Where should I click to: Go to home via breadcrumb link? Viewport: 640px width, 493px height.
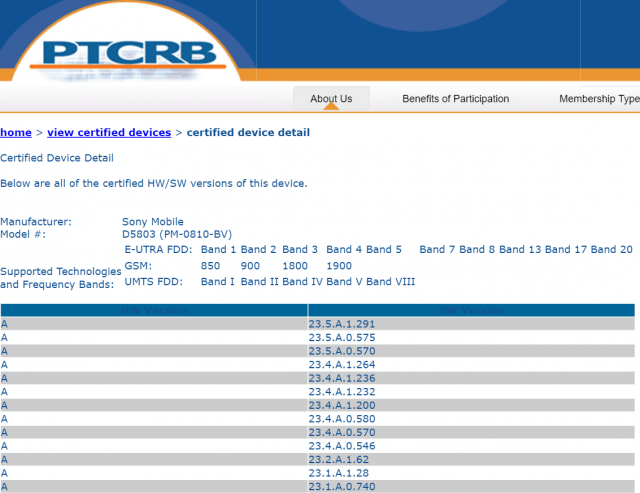tap(16, 132)
